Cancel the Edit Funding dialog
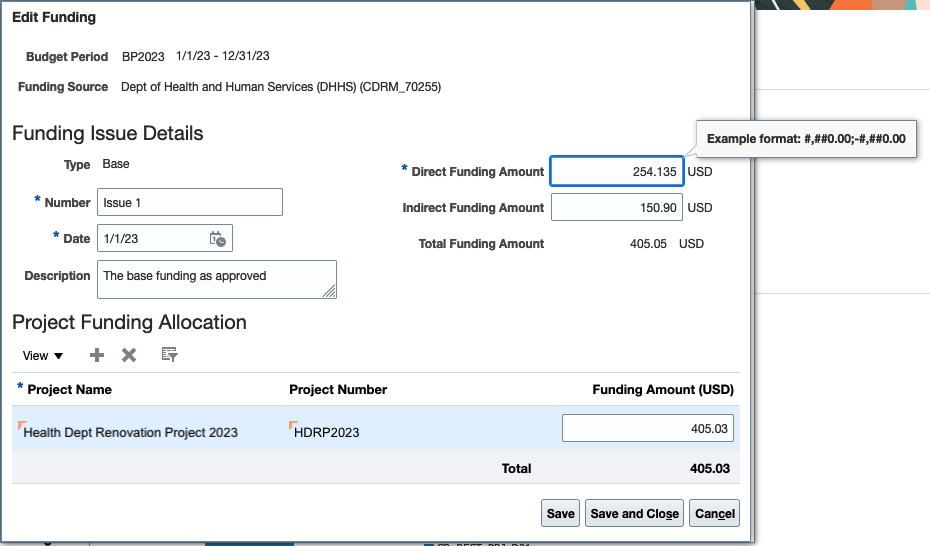The height and width of the screenshot is (546, 930). click(x=715, y=513)
